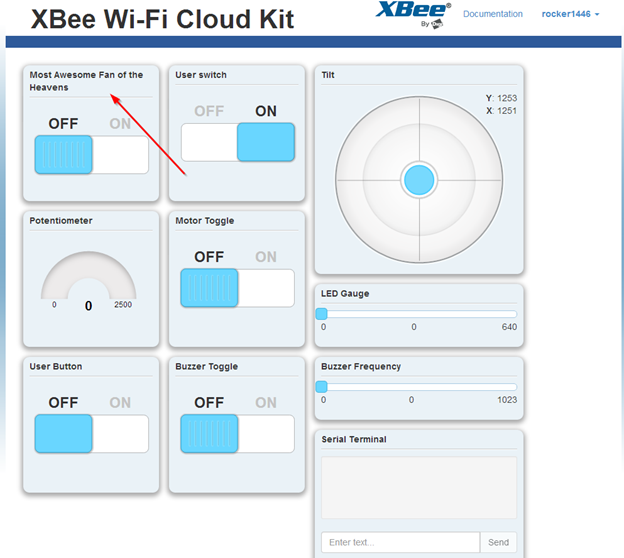Click the XBee Wi-Fi Cloud Kit title

point(162,19)
